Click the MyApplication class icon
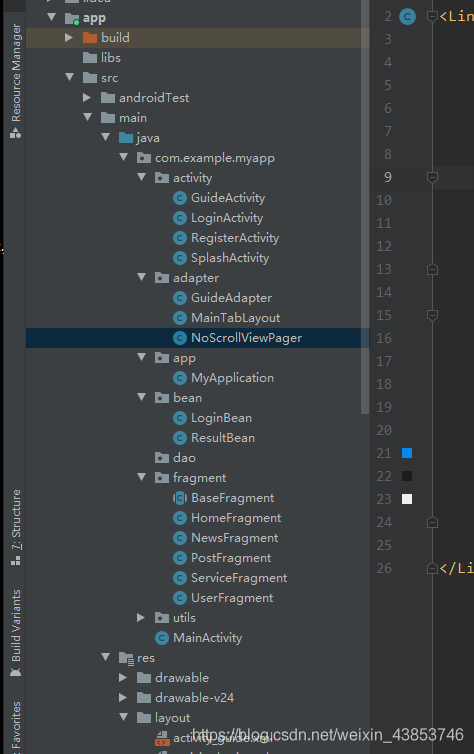This screenshot has height=754, width=474. [180, 378]
